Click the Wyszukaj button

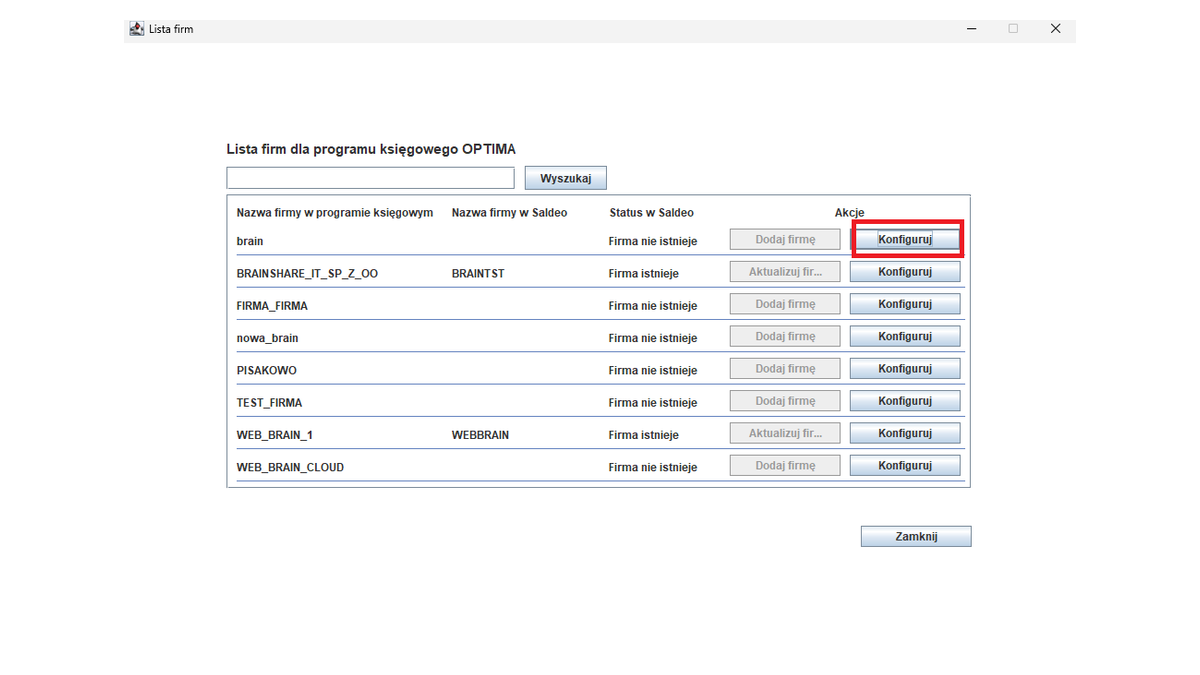point(566,178)
